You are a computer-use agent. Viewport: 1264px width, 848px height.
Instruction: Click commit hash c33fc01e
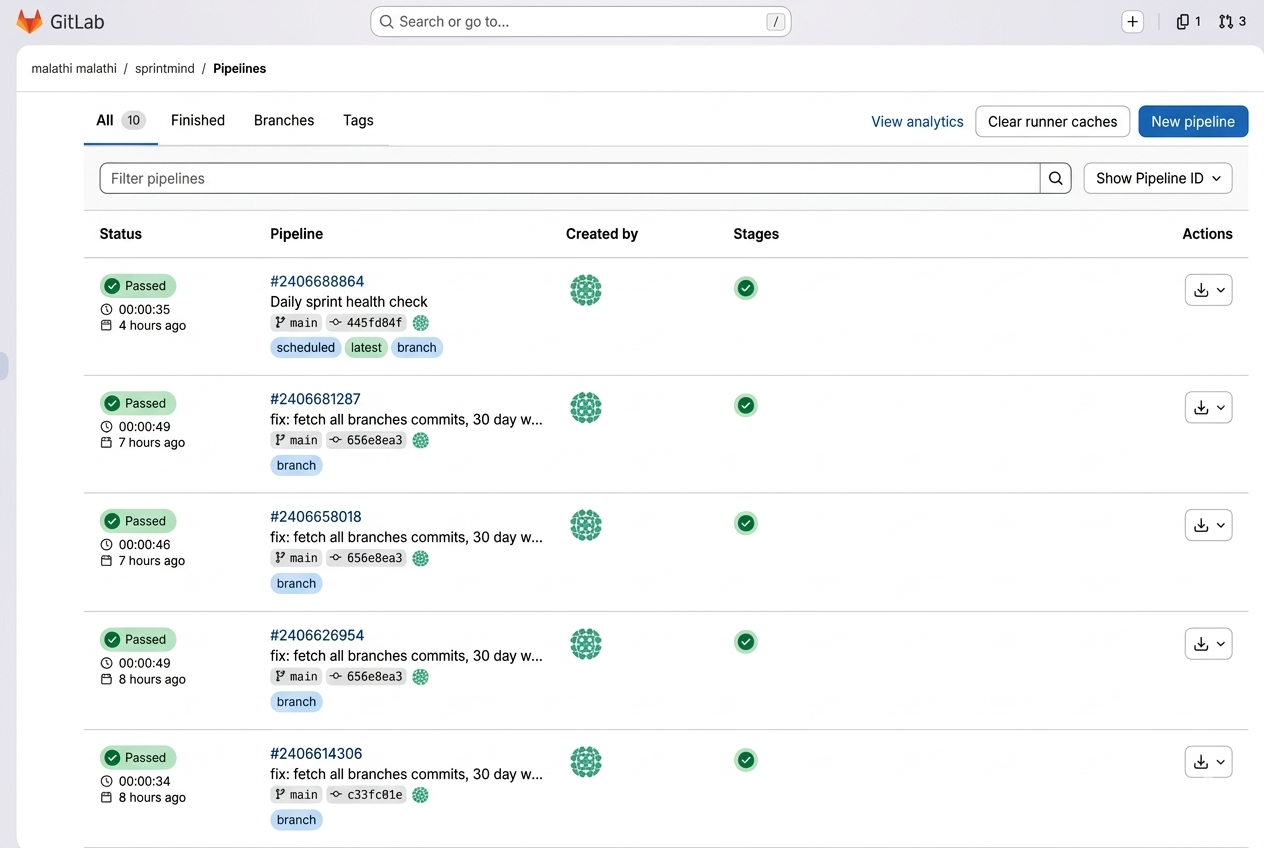(374, 795)
